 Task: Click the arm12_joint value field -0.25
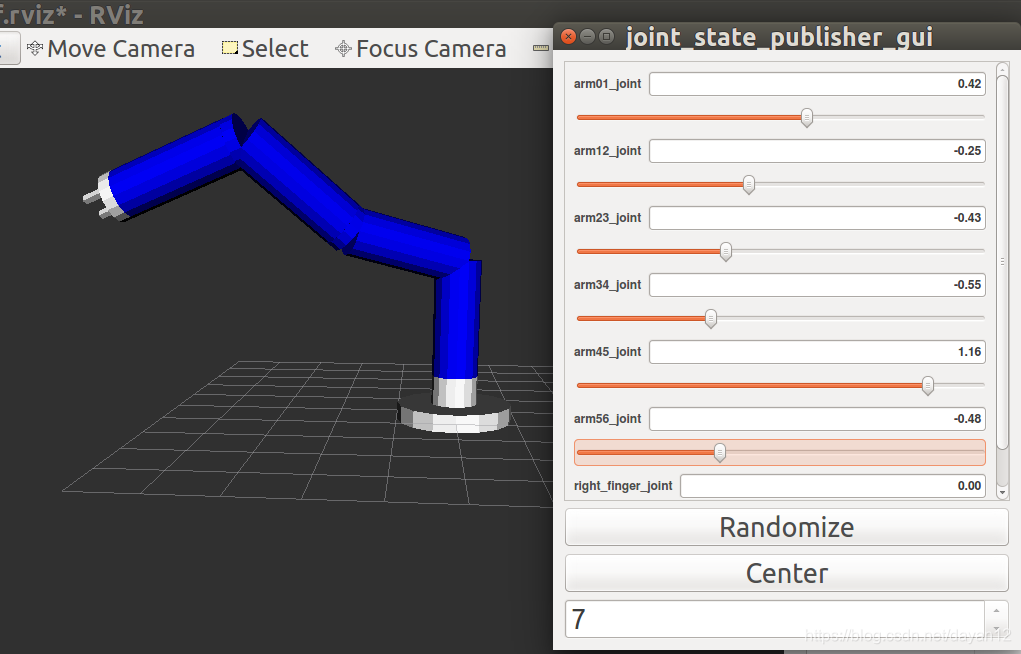tap(817, 151)
